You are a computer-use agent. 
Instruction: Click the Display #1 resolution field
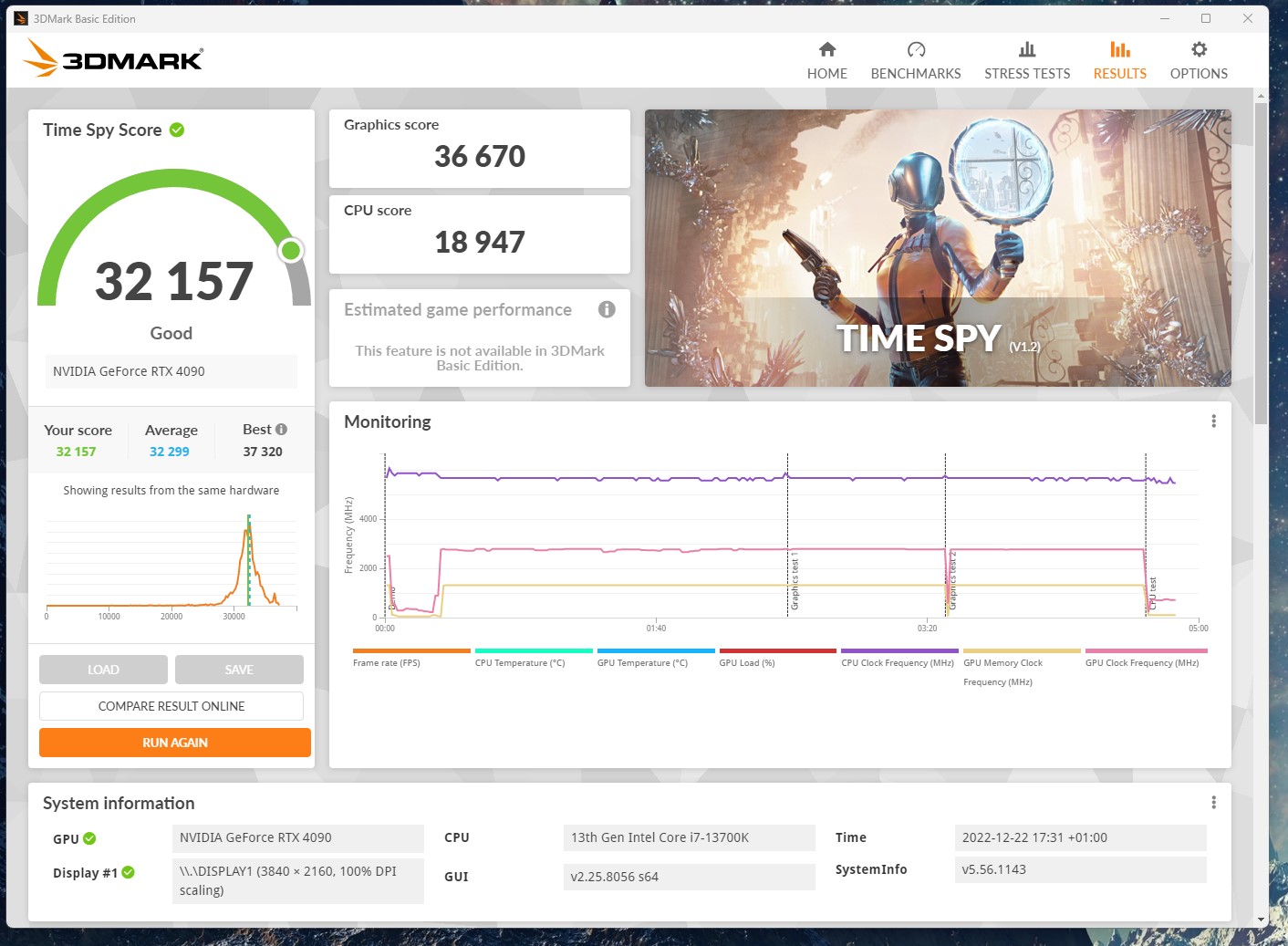click(298, 880)
